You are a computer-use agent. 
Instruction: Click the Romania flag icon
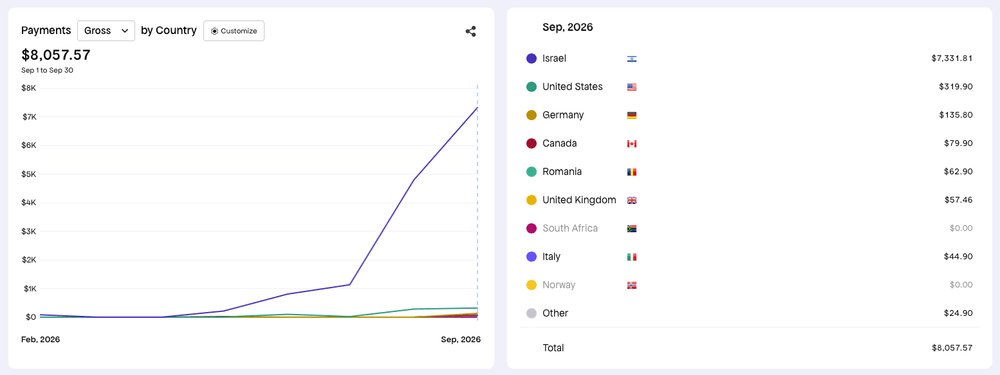[632, 172]
